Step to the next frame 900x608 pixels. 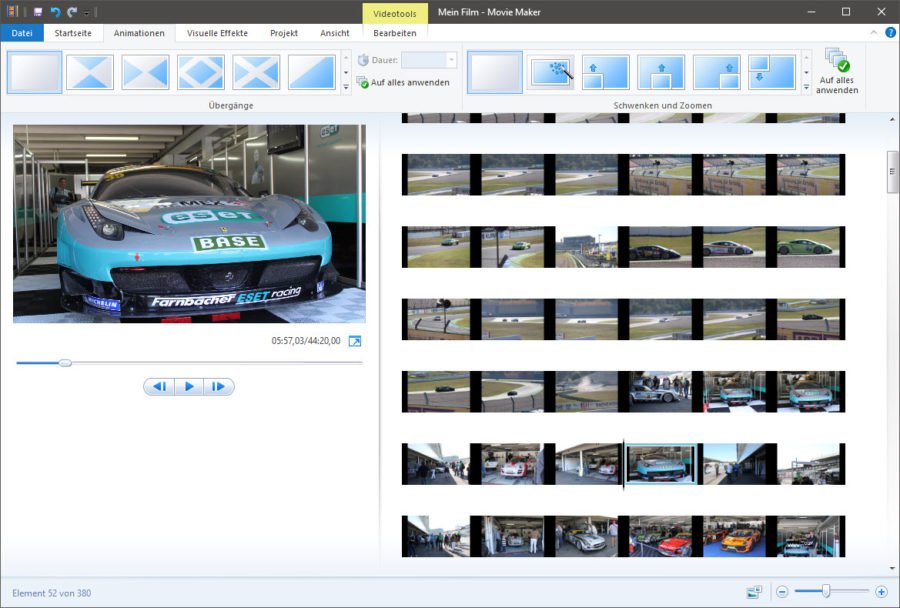click(219, 387)
